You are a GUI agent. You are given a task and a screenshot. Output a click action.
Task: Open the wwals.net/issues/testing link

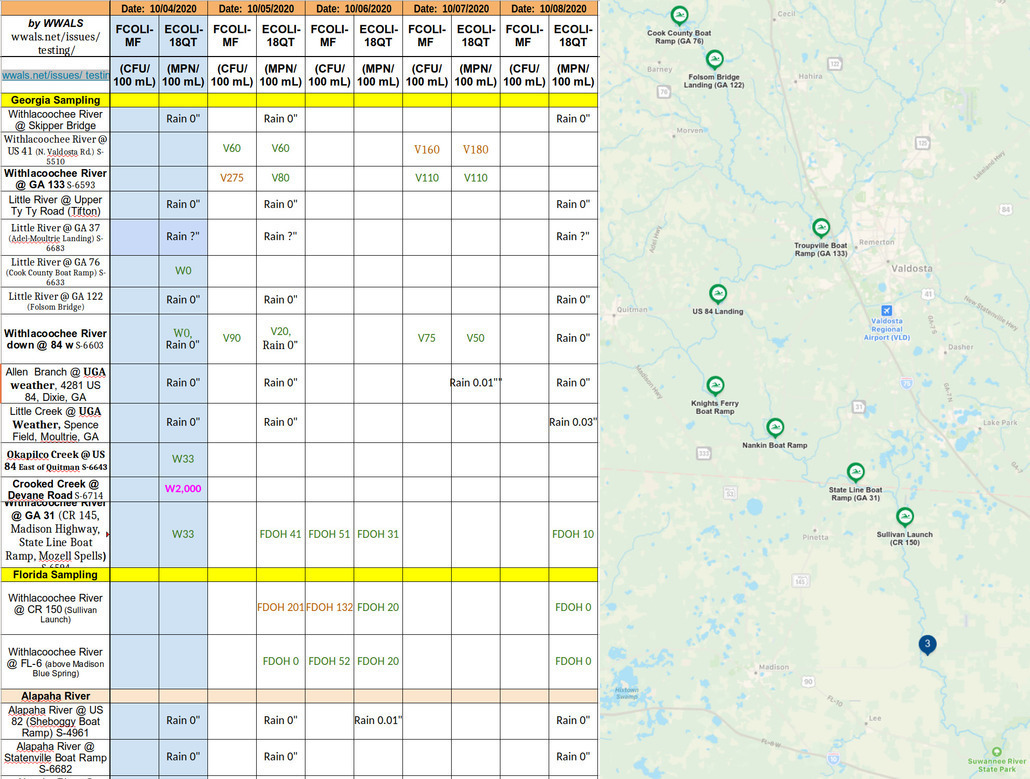(x=55, y=75)
